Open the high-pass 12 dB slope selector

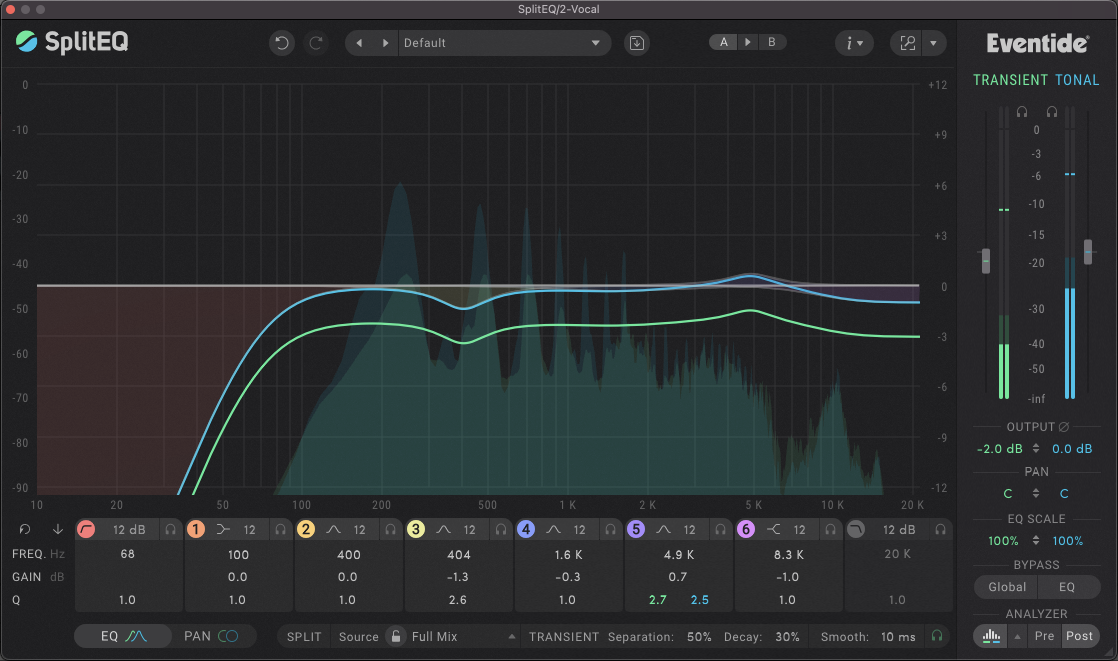[129, 530]
